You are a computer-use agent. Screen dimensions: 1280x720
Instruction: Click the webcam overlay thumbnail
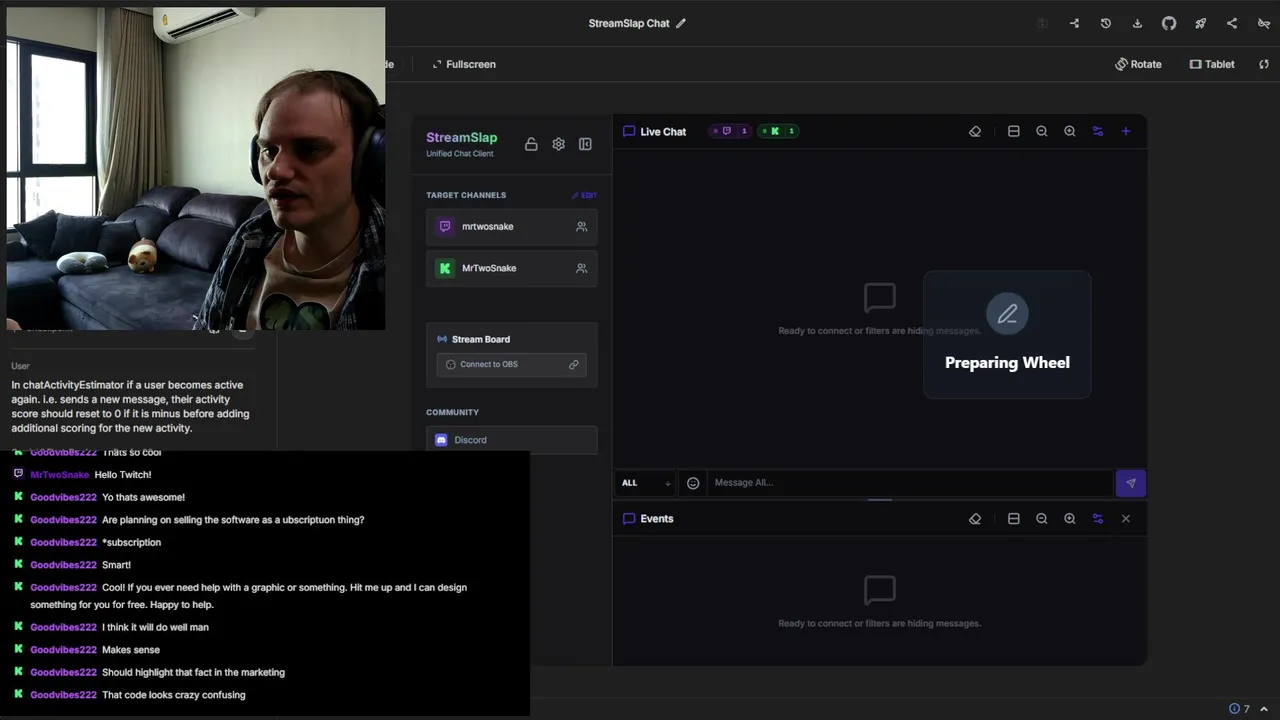[196, 169]
